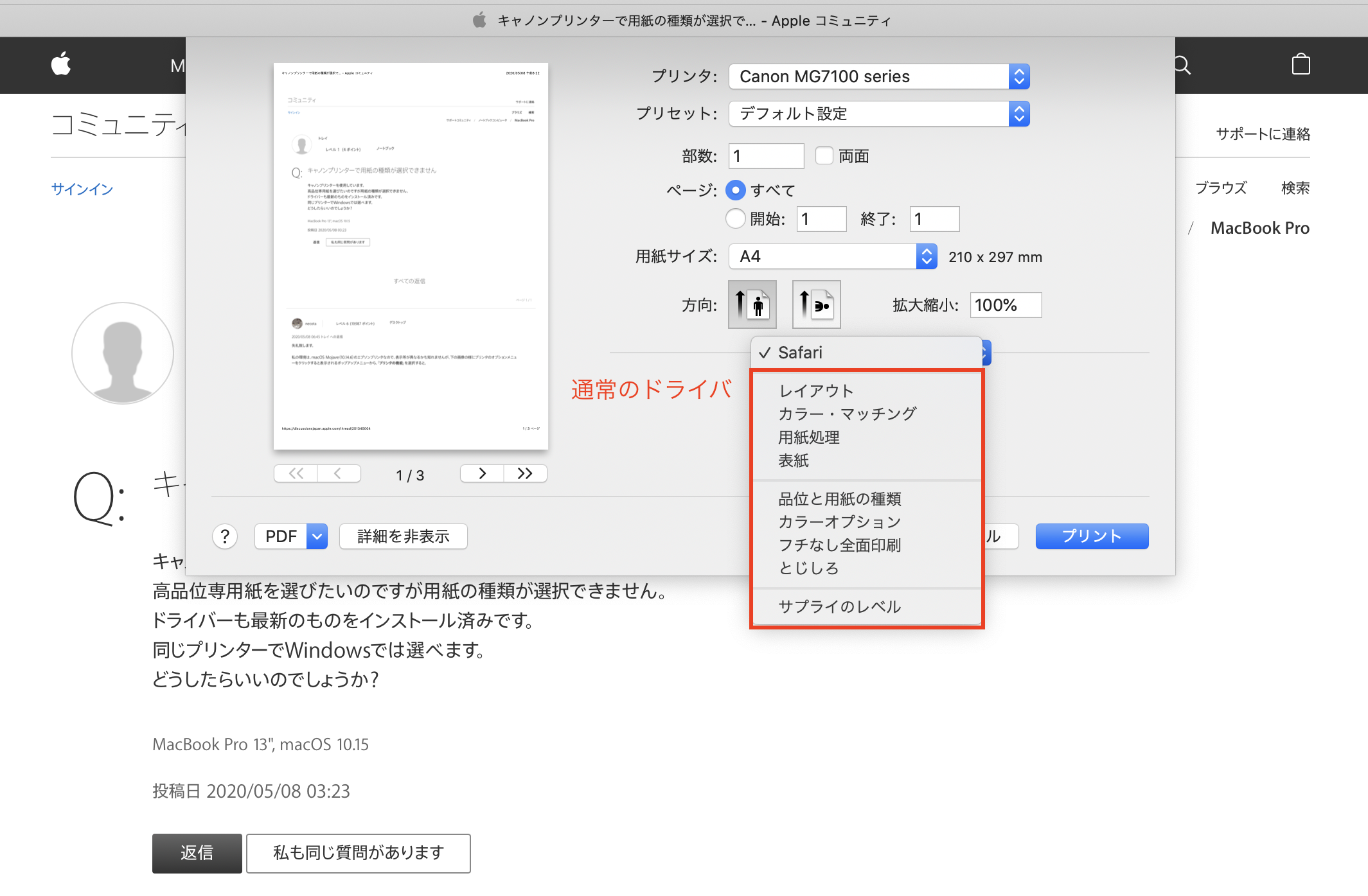1368x896 pixels.
Task: Click the プリント button
Action: [1092, 536]
